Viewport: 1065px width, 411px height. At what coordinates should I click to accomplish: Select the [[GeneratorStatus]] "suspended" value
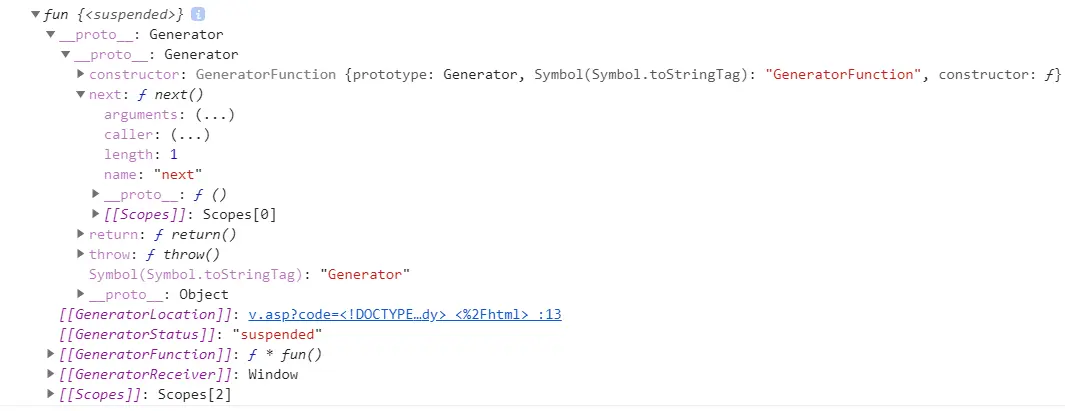click(277, 334)
